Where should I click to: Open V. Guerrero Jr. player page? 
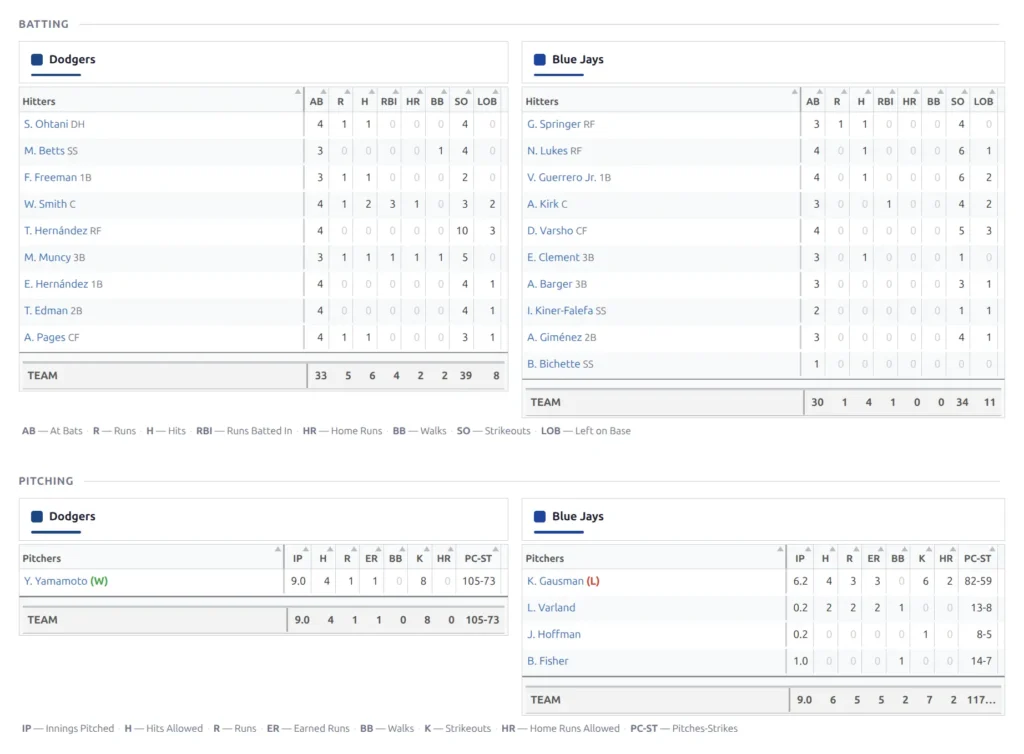pyautogui.click(x=562, y=178)
